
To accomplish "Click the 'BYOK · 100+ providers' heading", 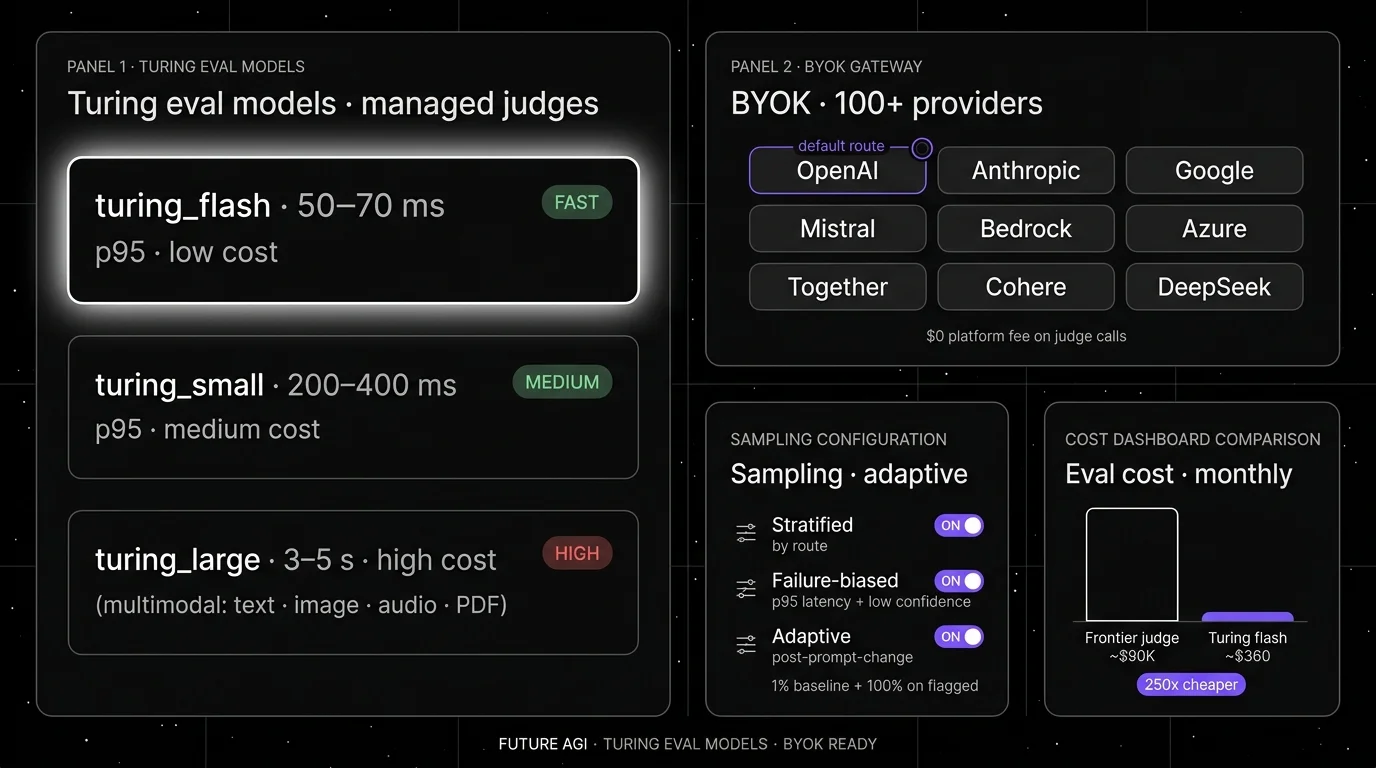I will coord(887,103).
